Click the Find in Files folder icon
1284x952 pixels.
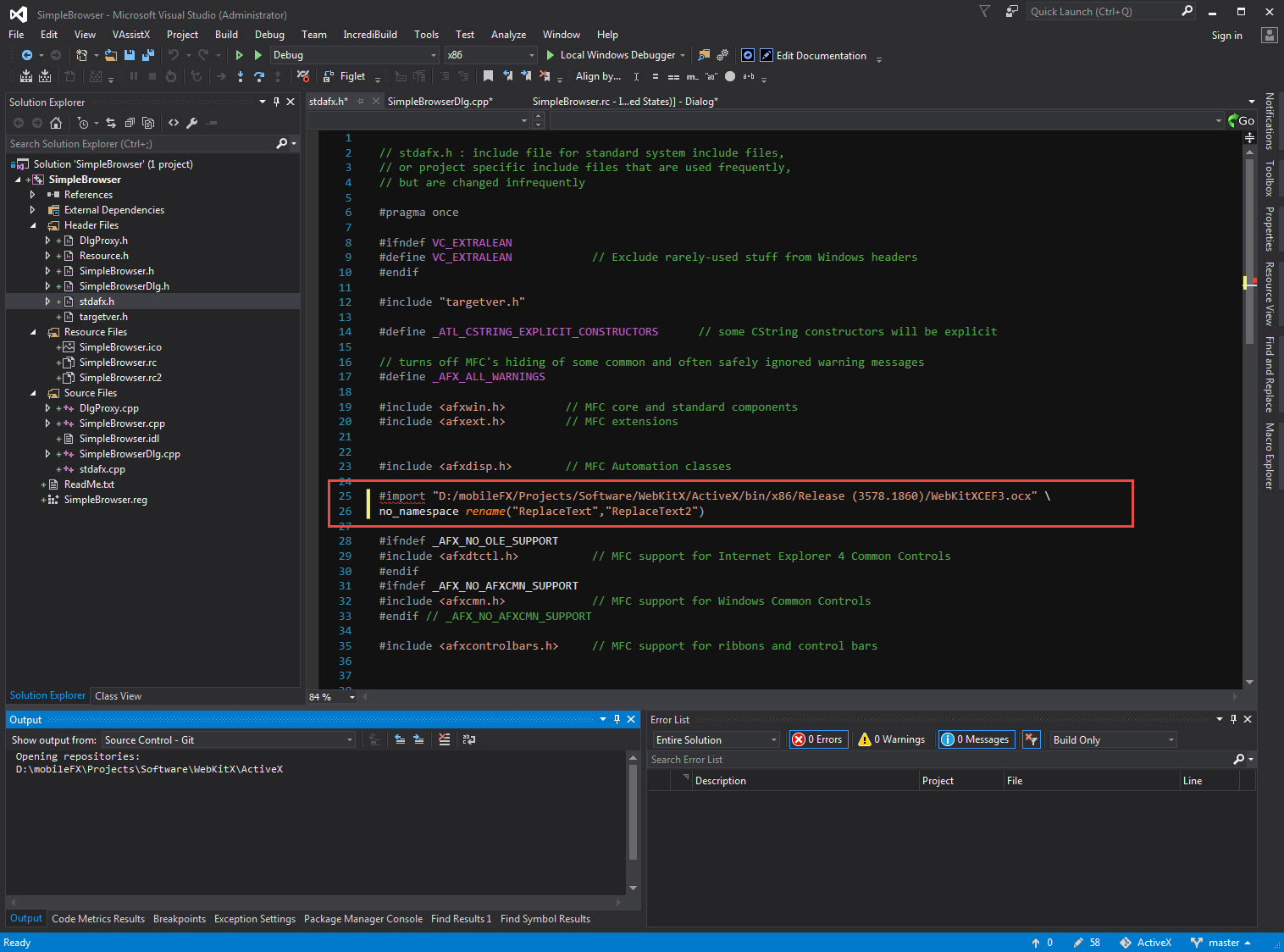pos(704,55)
